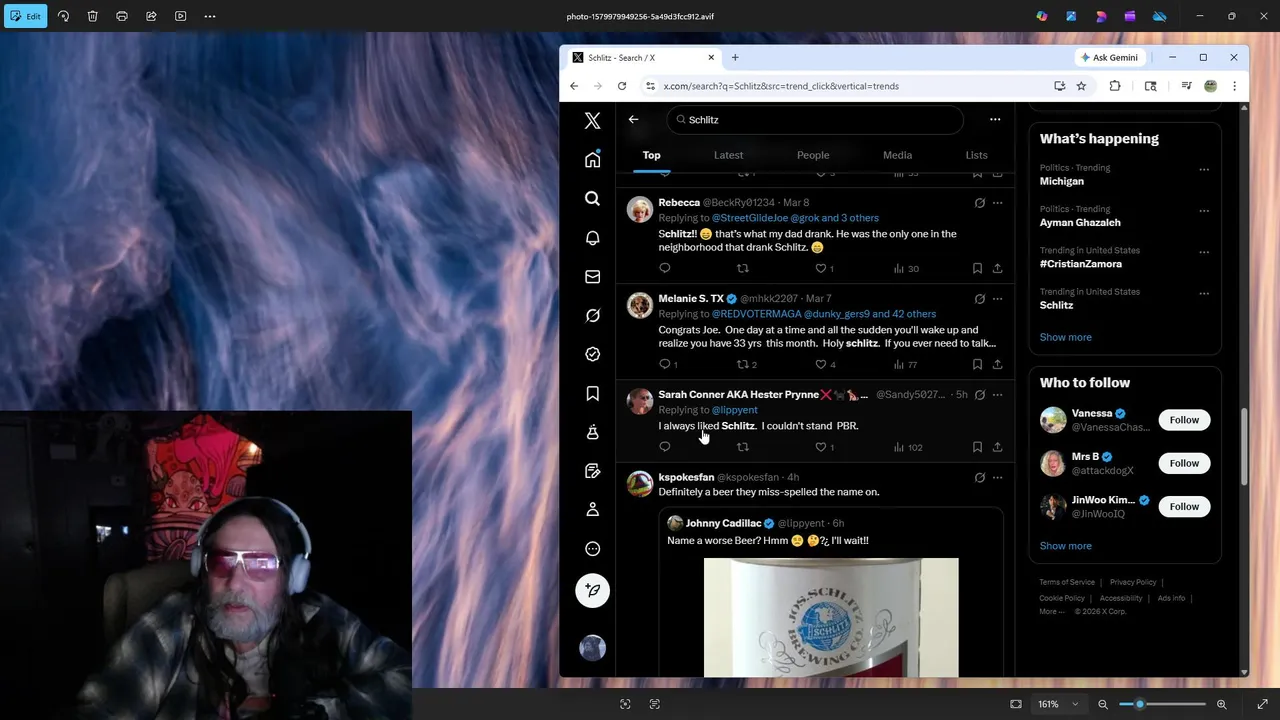Click the Edit button in Photos toolbar
1280x720 pixels.
click(x=26, y=16)
